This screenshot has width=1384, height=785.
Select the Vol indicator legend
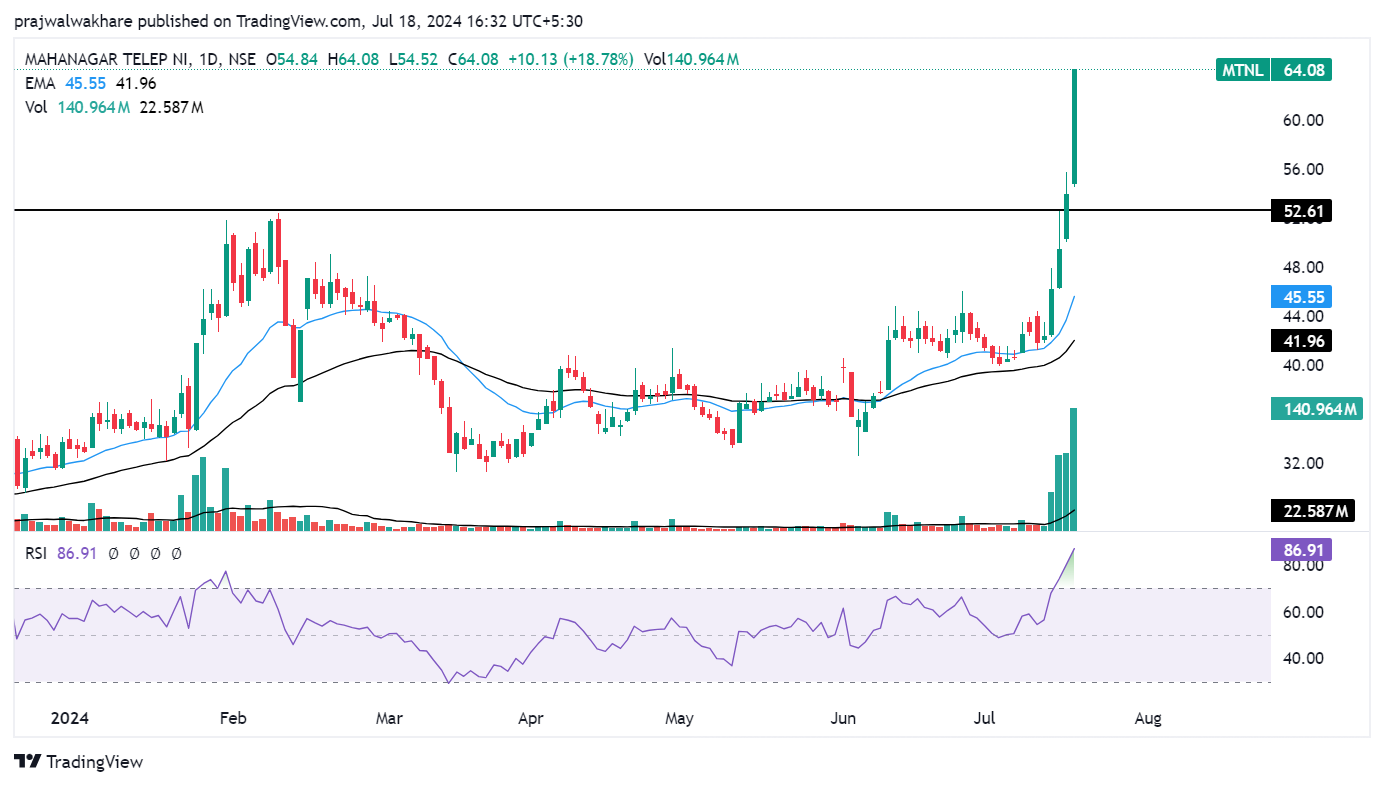36,107
